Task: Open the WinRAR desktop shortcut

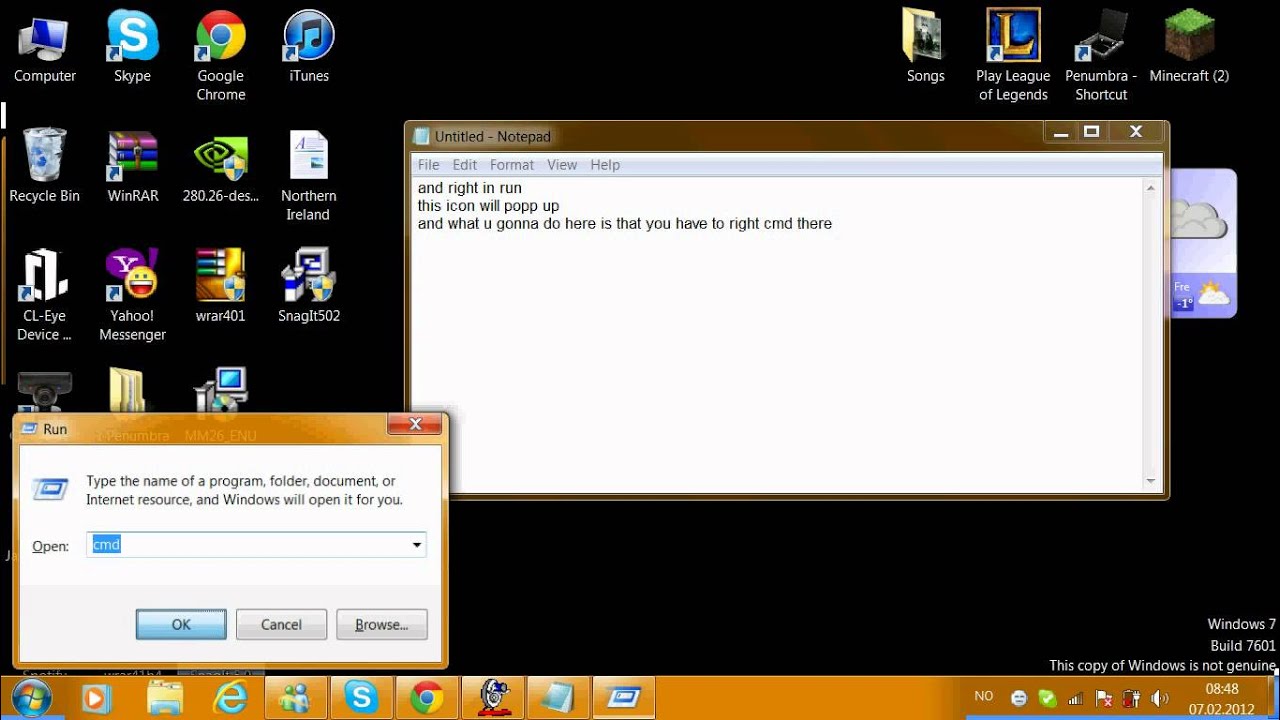Action: 133,167
